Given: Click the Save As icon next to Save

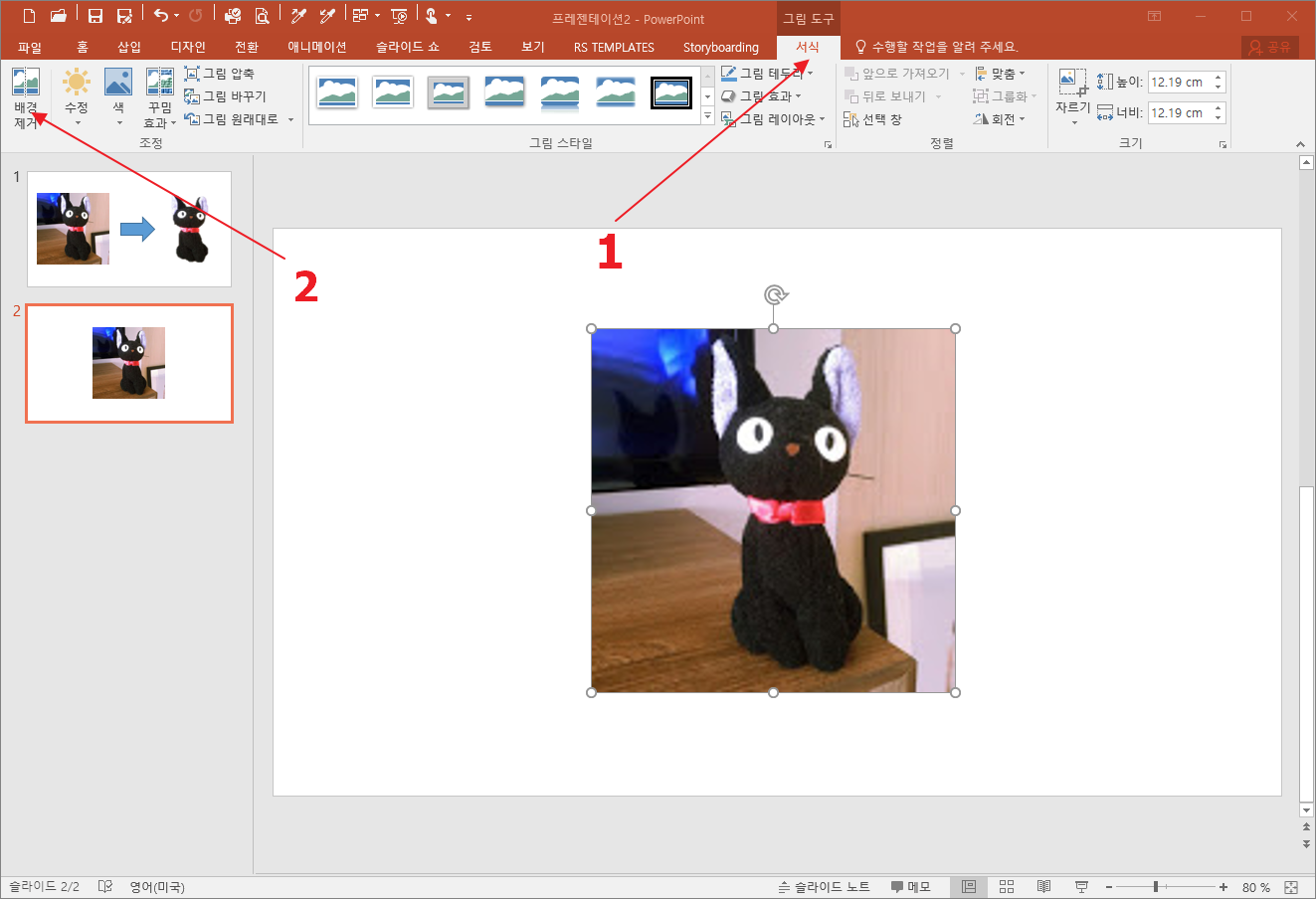Looking at the screenshot, I should 124,16.
